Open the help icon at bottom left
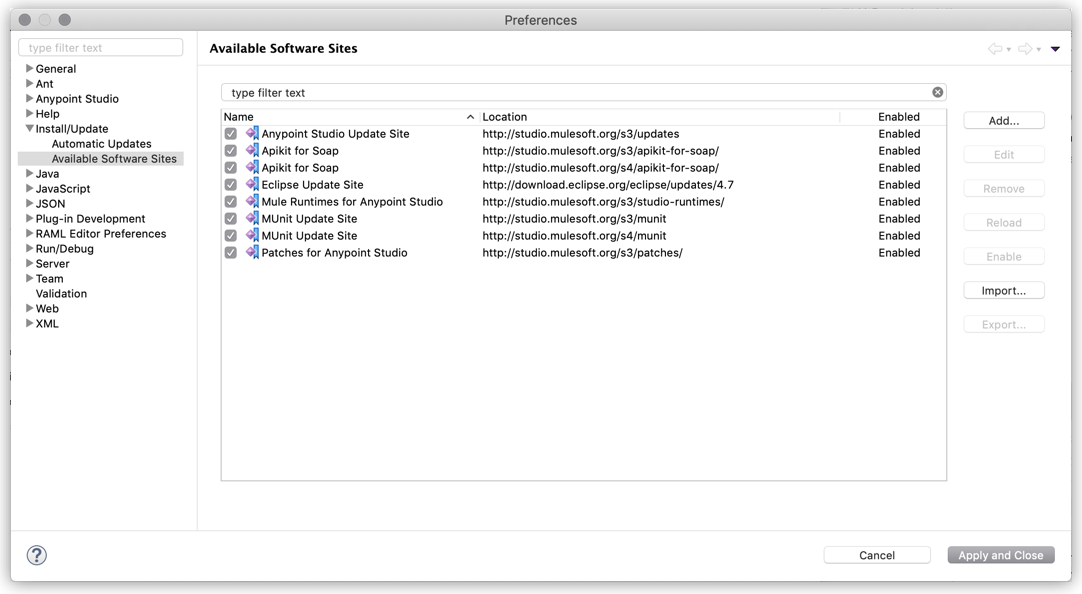Image resolution: width=1082 pixels, height=594 pixels. 36,554
